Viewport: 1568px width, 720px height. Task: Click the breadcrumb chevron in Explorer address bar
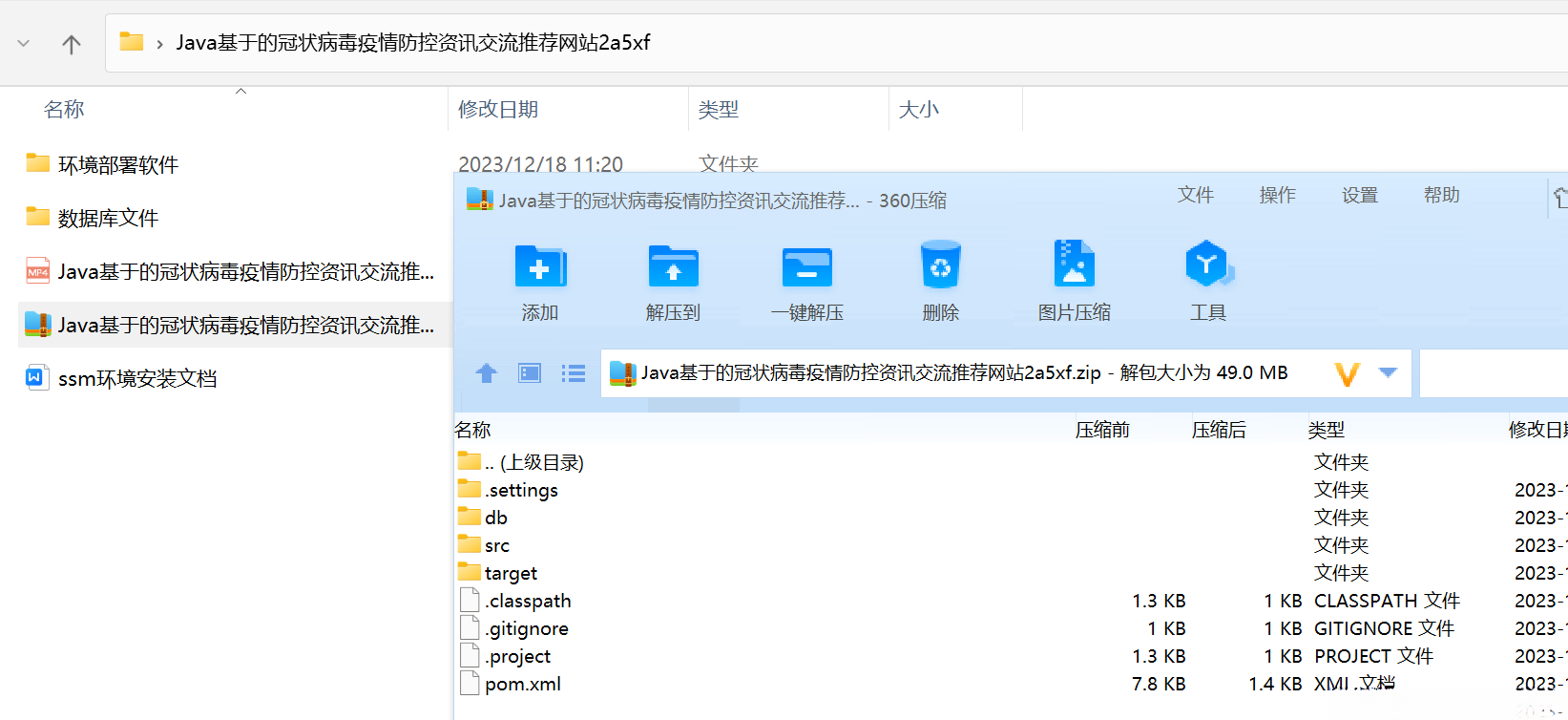tap(159, 44)
